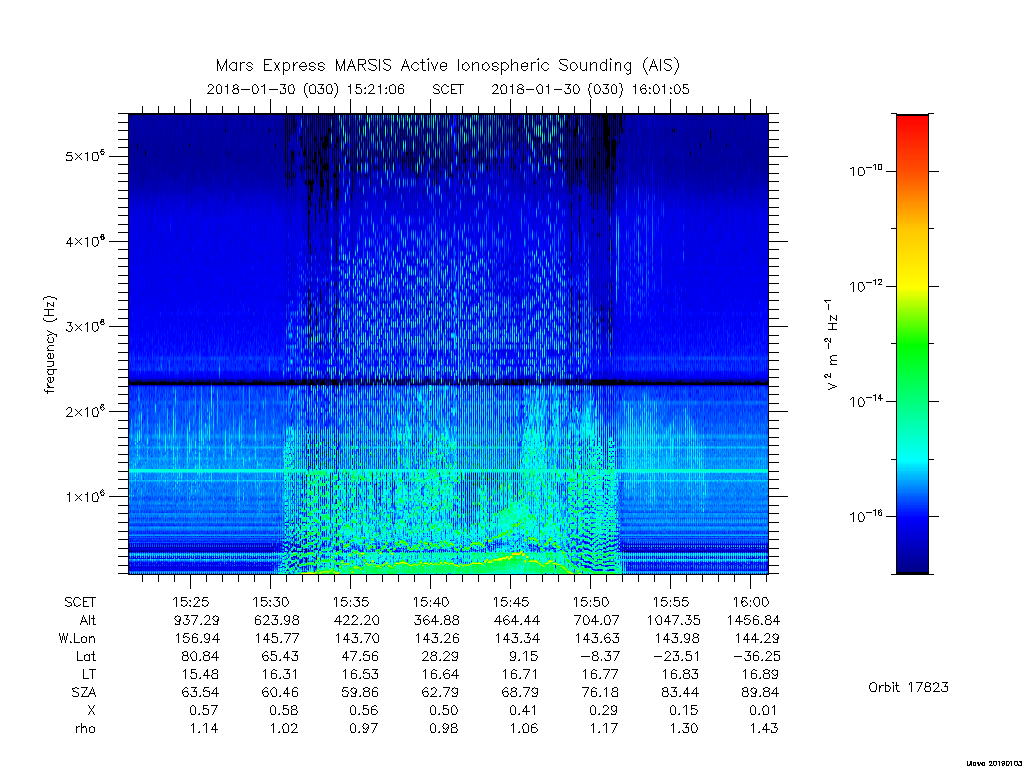Click the 'frequency (Hz)' axis label

(x=50, y=345)
